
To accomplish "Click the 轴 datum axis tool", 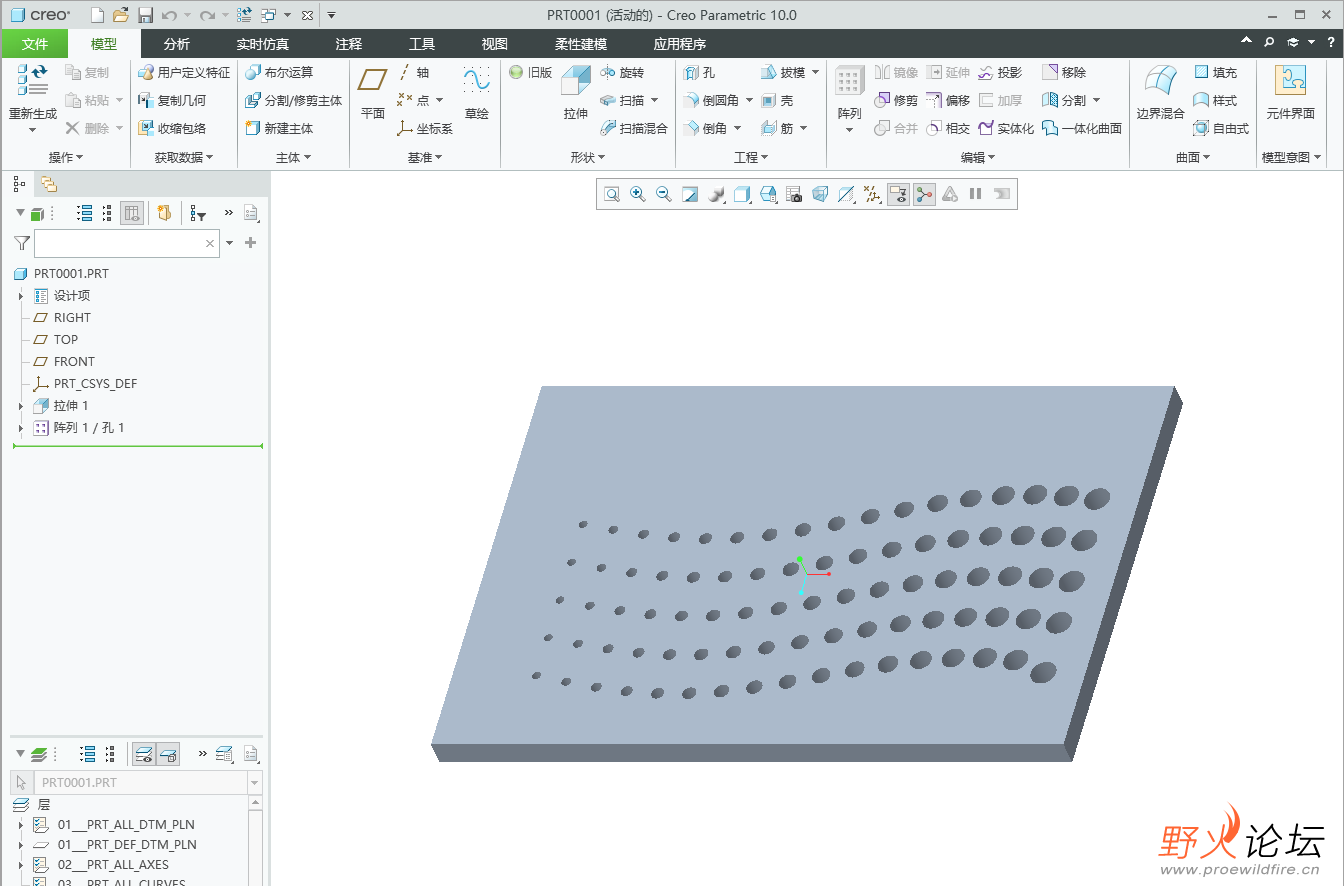I will tap(414, 73).
